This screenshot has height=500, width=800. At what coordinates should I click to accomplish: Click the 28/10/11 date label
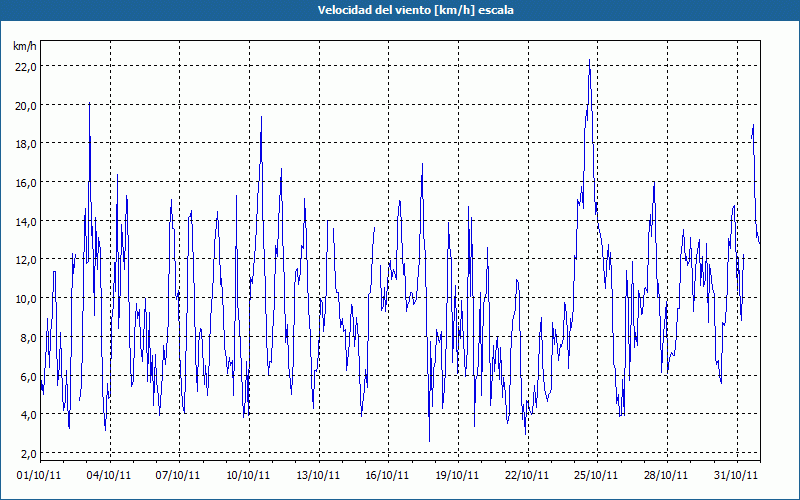pos(666,475)
